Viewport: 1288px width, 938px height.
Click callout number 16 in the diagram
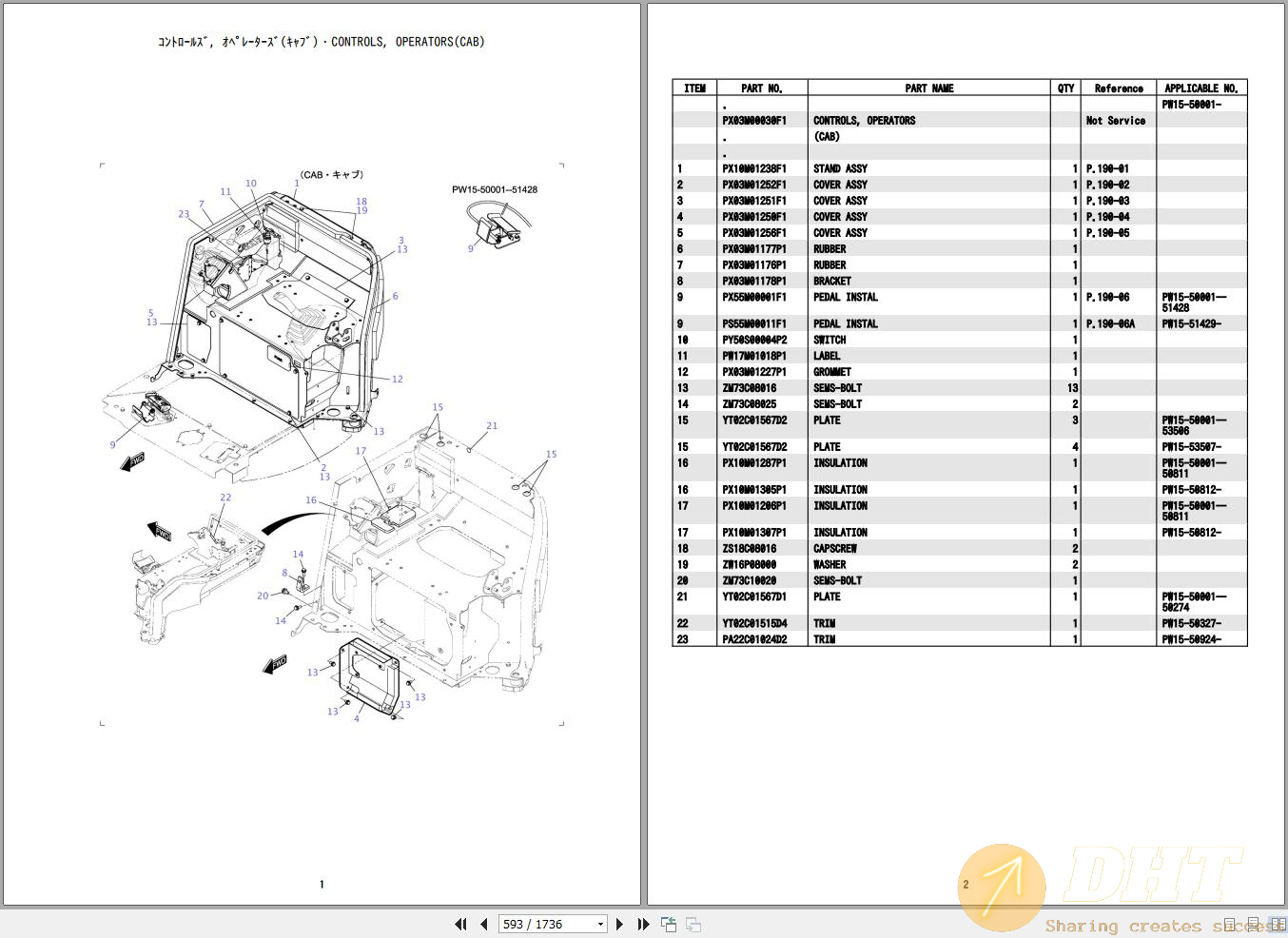tap(311, 500)
